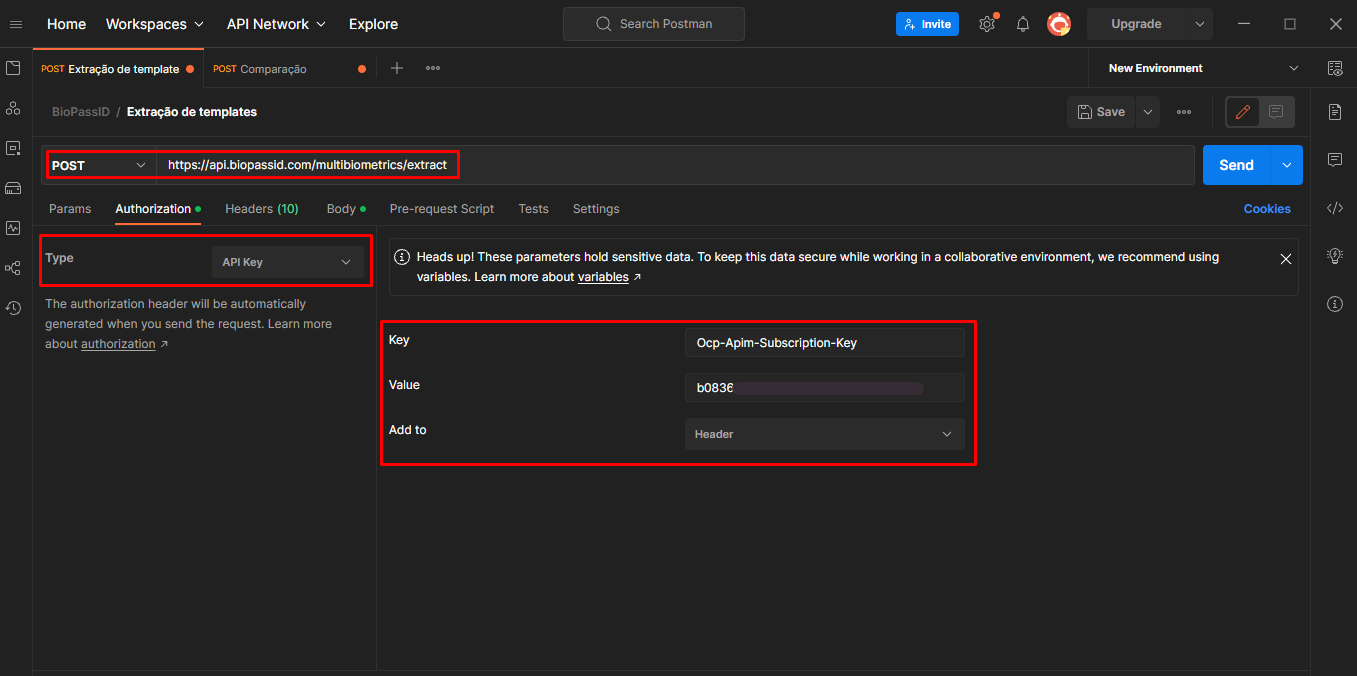Switch to Pre-request Script tab

coord(442,209)
